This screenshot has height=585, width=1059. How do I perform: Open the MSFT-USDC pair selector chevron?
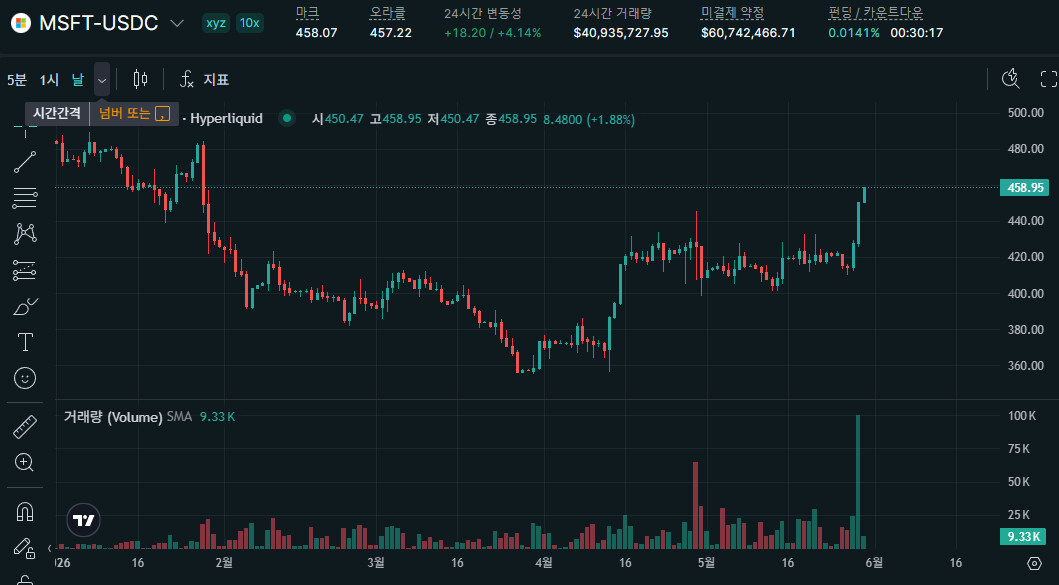tap(177, 23)
